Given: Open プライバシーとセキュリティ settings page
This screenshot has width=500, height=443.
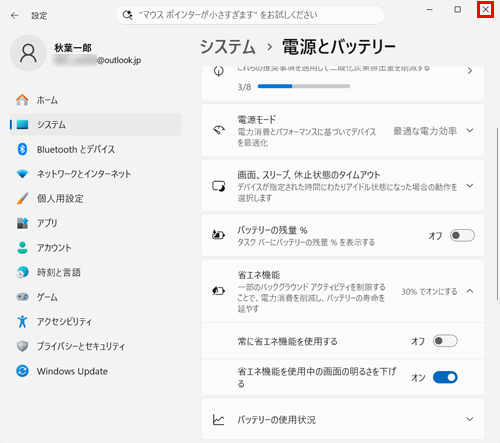Looking at the screenshot, I should (96, 346).
